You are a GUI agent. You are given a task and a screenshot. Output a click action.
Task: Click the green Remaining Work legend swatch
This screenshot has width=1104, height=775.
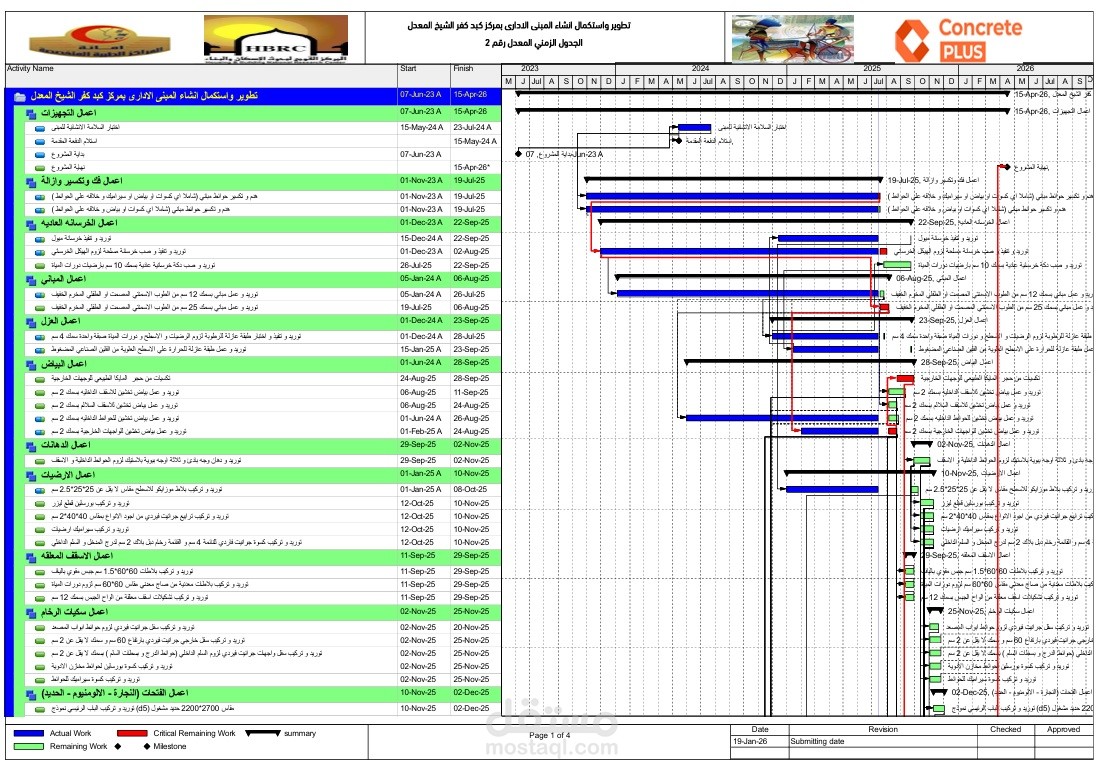29,747
